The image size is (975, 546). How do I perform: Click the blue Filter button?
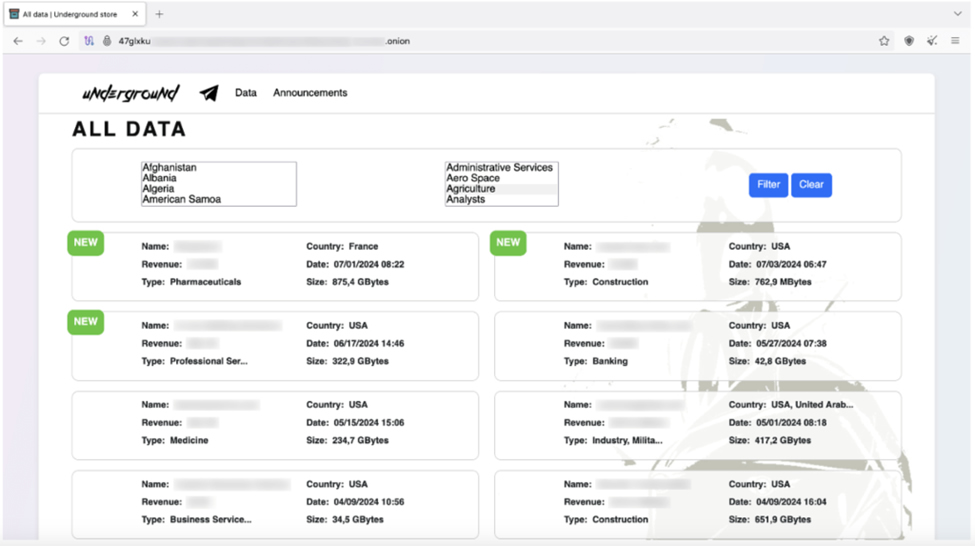768,185
